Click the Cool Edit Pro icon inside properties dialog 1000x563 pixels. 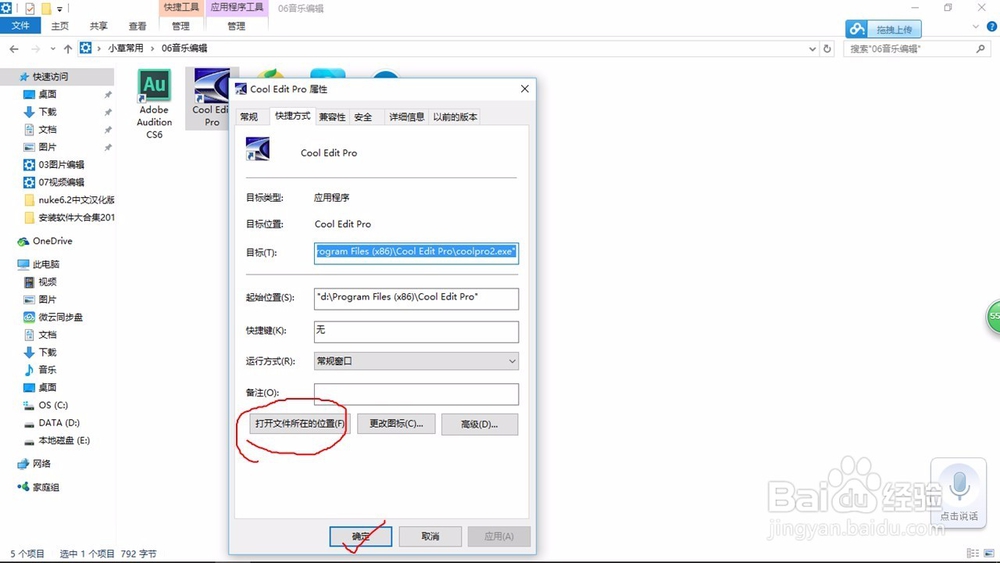click(x=258, y=149)
